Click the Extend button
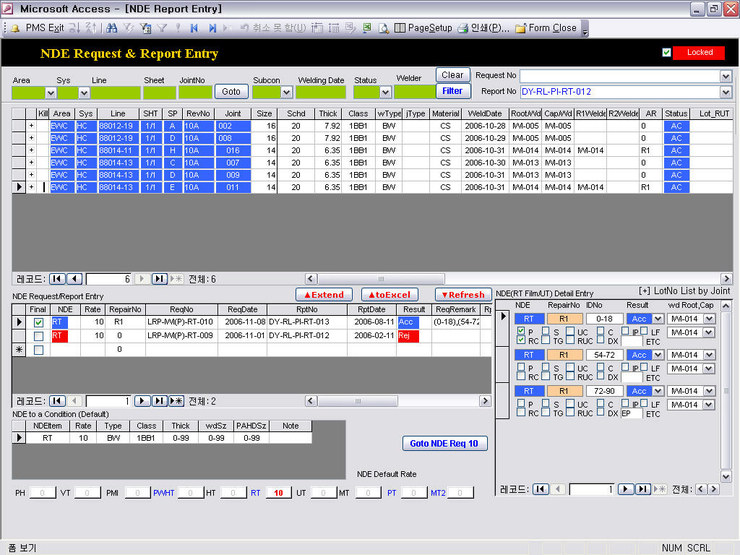The image size is (740, 555). click(x=324, y=294)
